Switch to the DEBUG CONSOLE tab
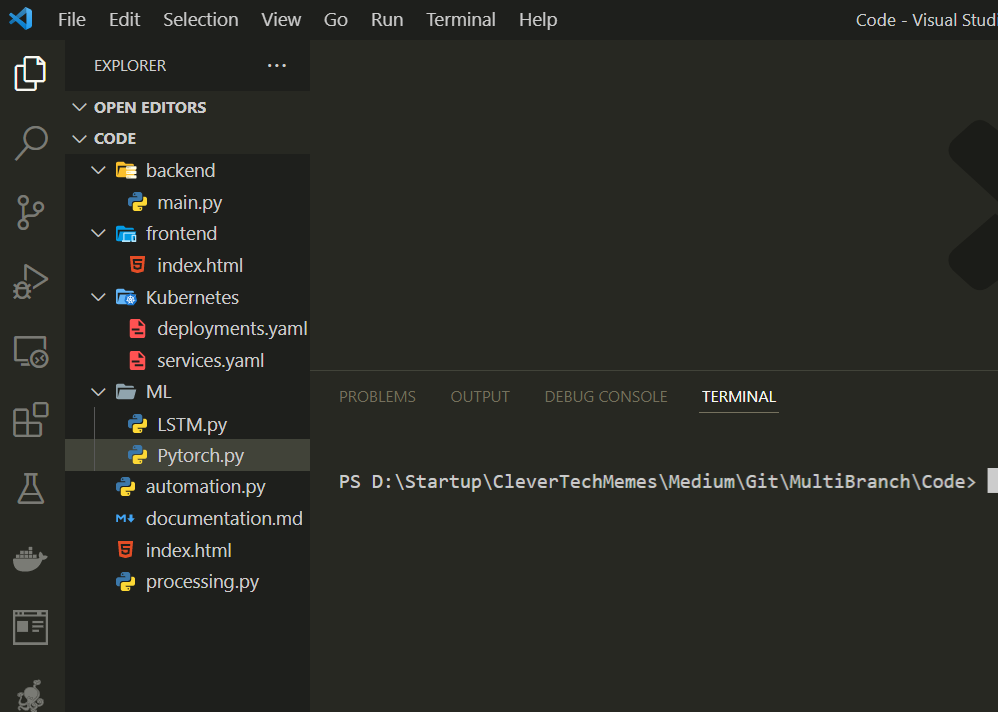 (606, 396)
